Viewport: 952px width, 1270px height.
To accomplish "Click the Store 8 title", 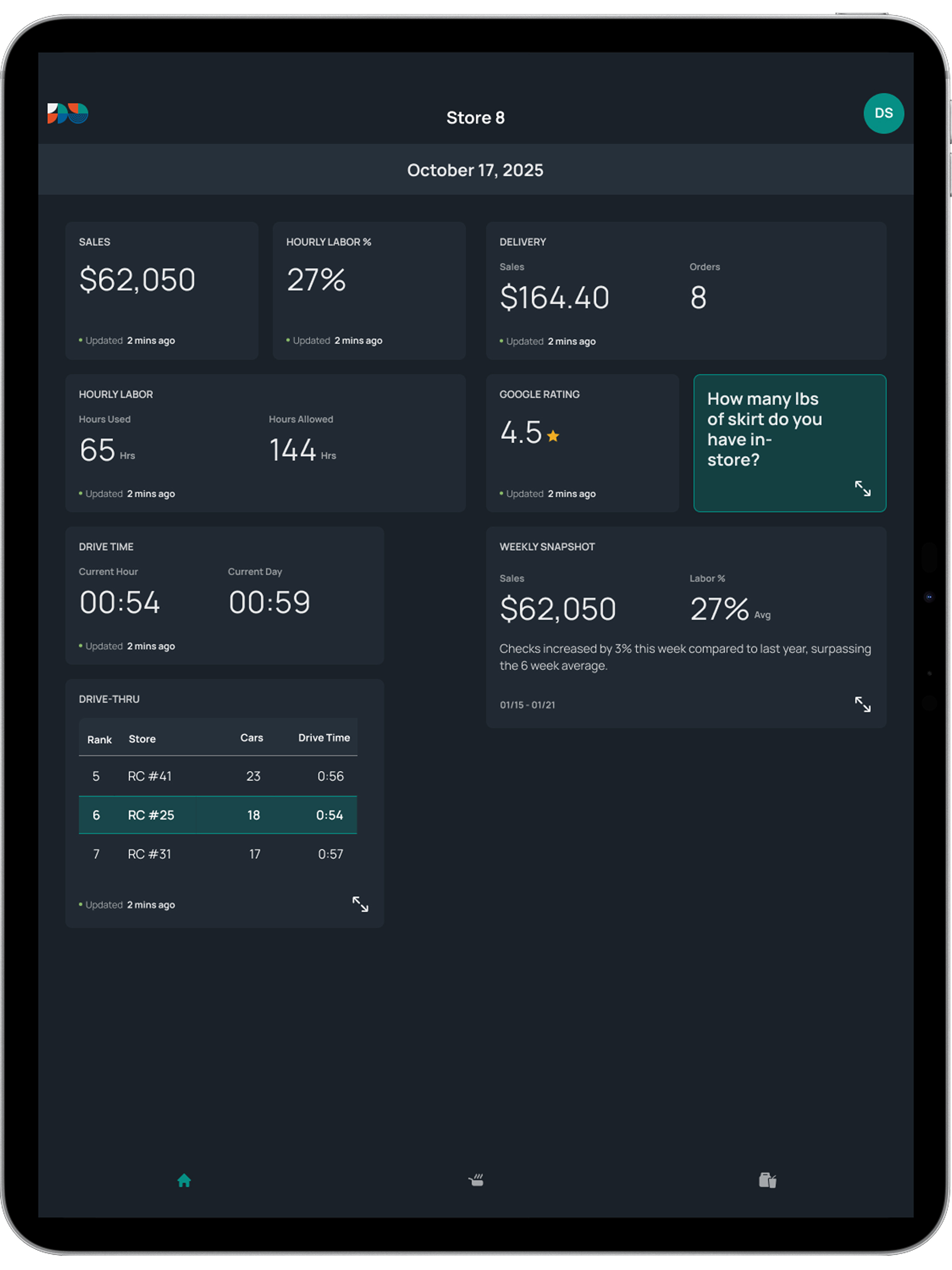I will (x=476, y=118).
